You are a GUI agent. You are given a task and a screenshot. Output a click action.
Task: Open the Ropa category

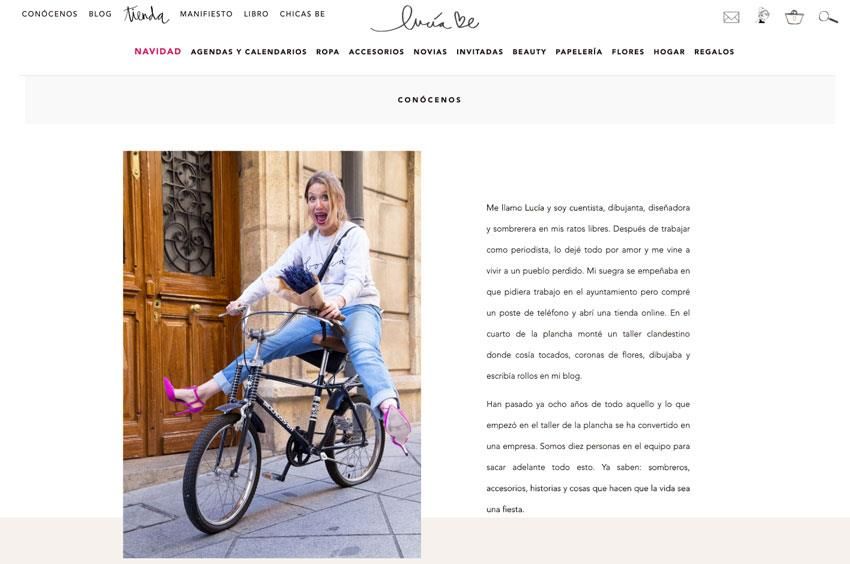click(327, 52)
